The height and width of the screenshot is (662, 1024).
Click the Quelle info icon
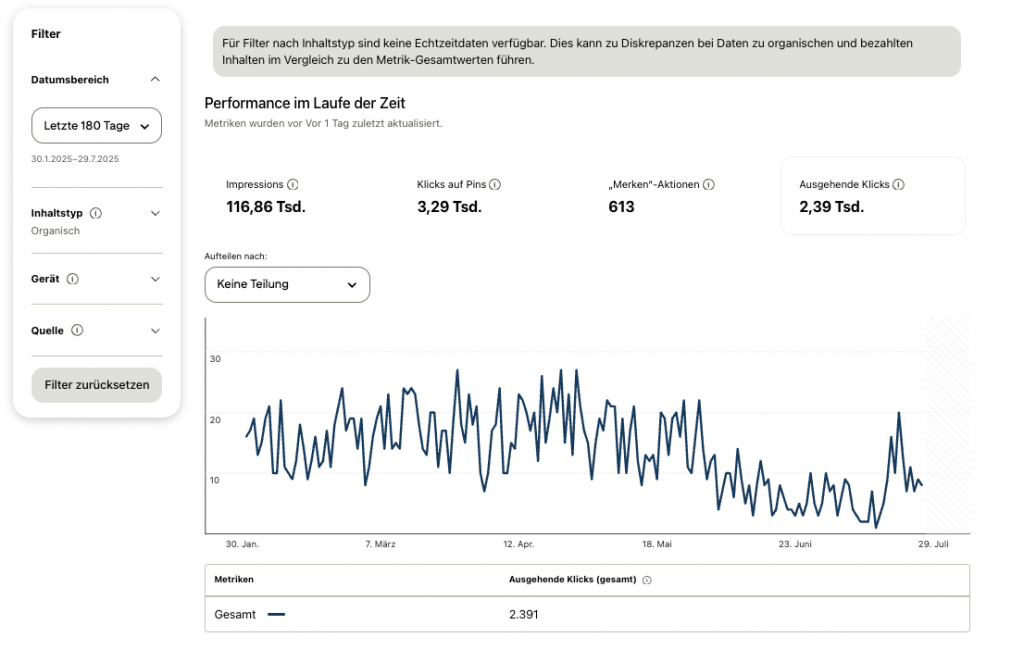[77, 330]
